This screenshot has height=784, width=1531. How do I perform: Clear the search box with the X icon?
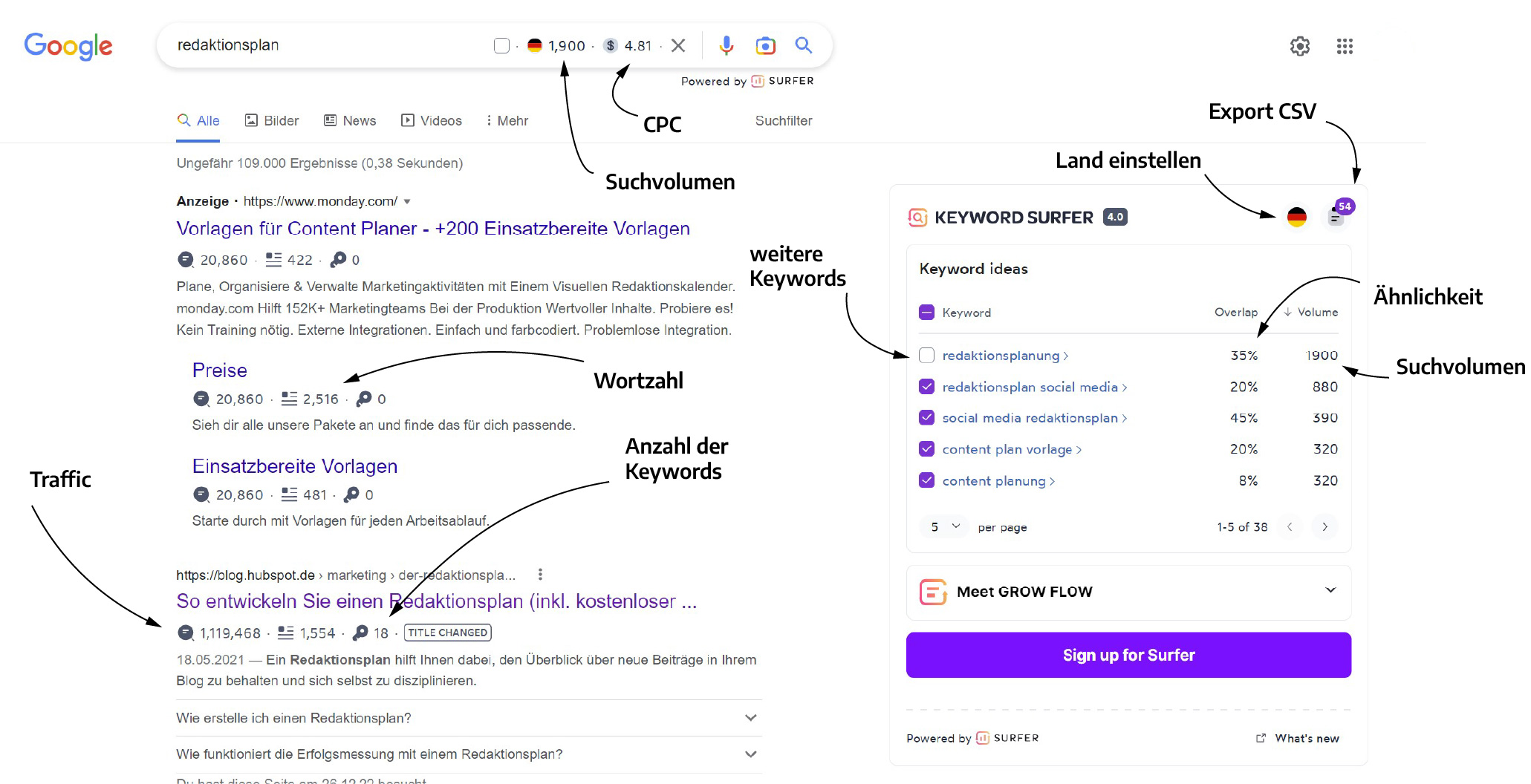[677, 45]
